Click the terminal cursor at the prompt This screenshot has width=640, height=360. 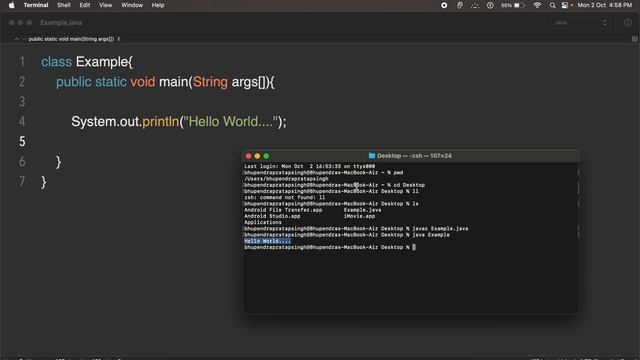(414, 247)
